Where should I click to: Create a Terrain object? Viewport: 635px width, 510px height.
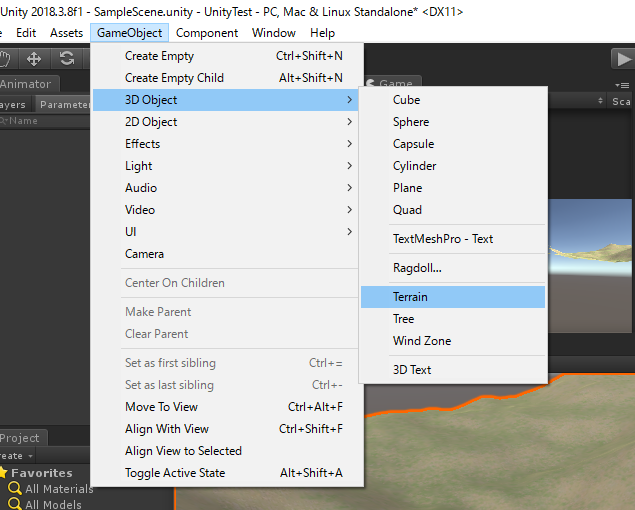point(453,297)
